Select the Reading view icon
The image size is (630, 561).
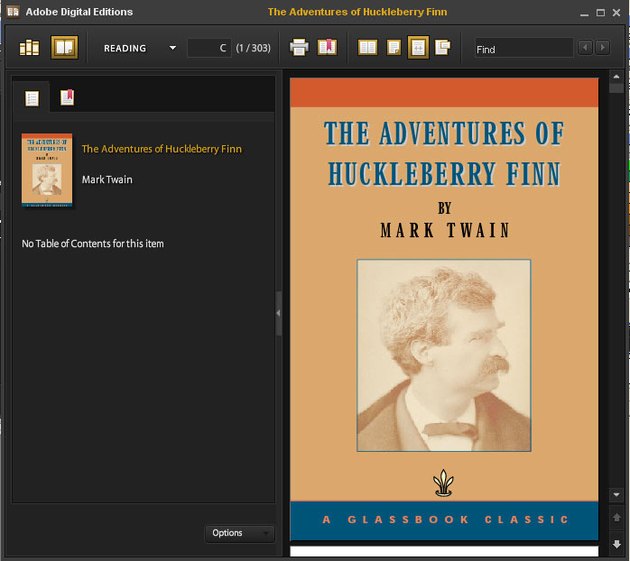tap(64, 47)
